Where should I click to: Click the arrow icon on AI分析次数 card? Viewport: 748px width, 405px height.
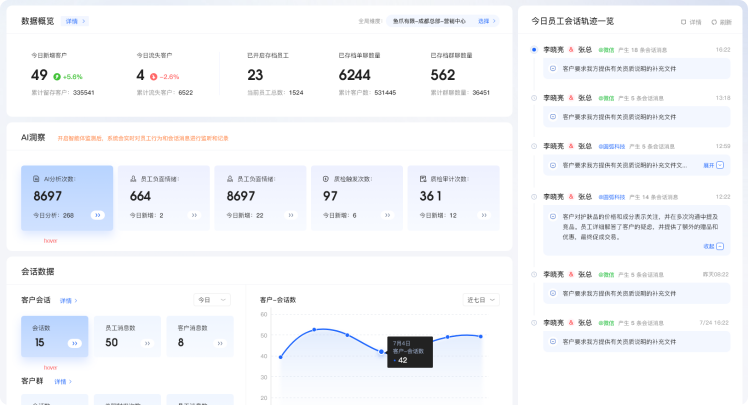point(97,215)
